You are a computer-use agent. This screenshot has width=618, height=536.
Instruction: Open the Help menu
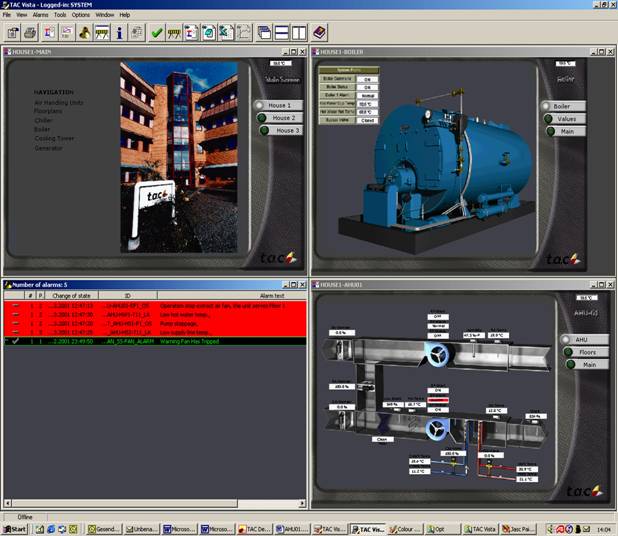125,15
